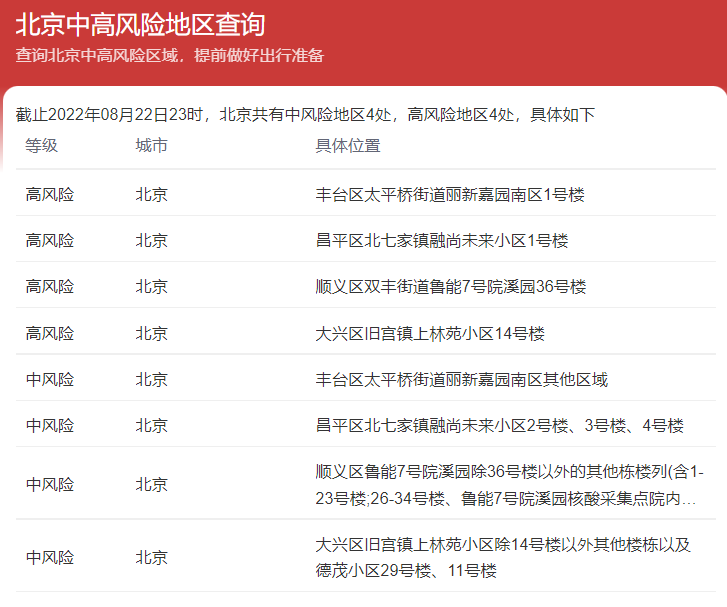Click the subtitle 查询北京中高风险区域，提前做好出行准备
727x607 pixels.
click(169, 55)
